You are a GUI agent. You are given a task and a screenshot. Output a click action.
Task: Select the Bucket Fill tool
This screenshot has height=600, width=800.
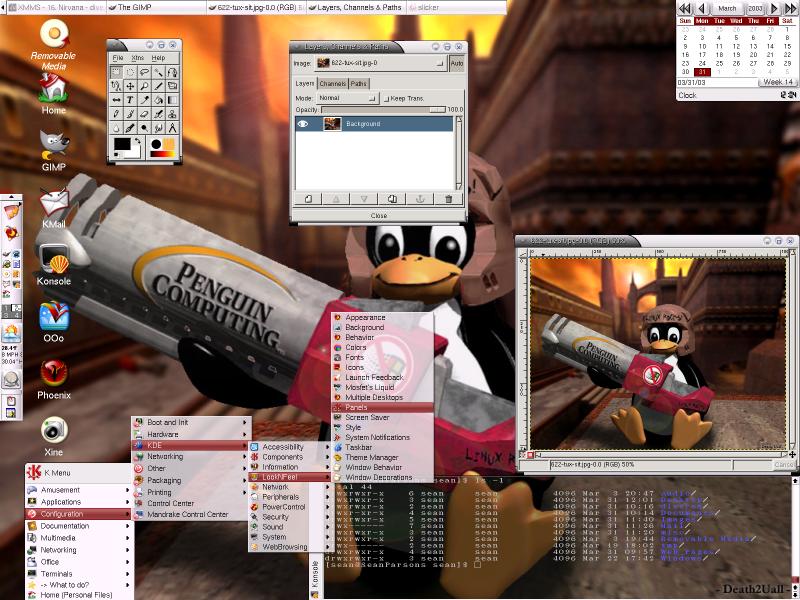pyautogui.click(x=159, y=100)
